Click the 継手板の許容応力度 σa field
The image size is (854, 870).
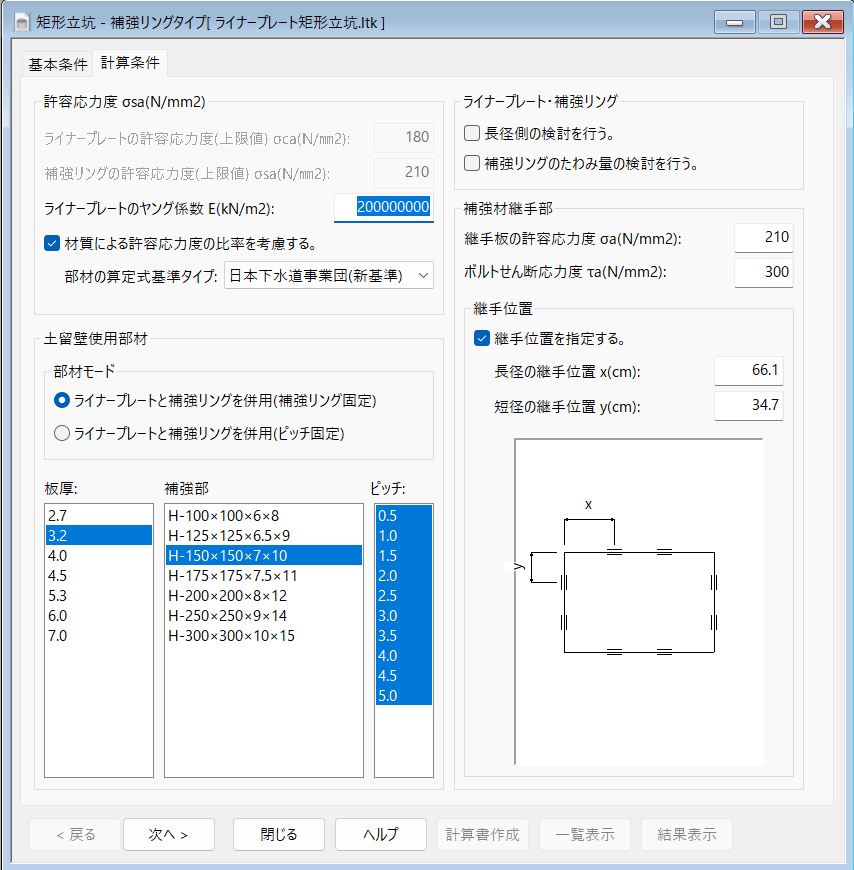[763, 238]
